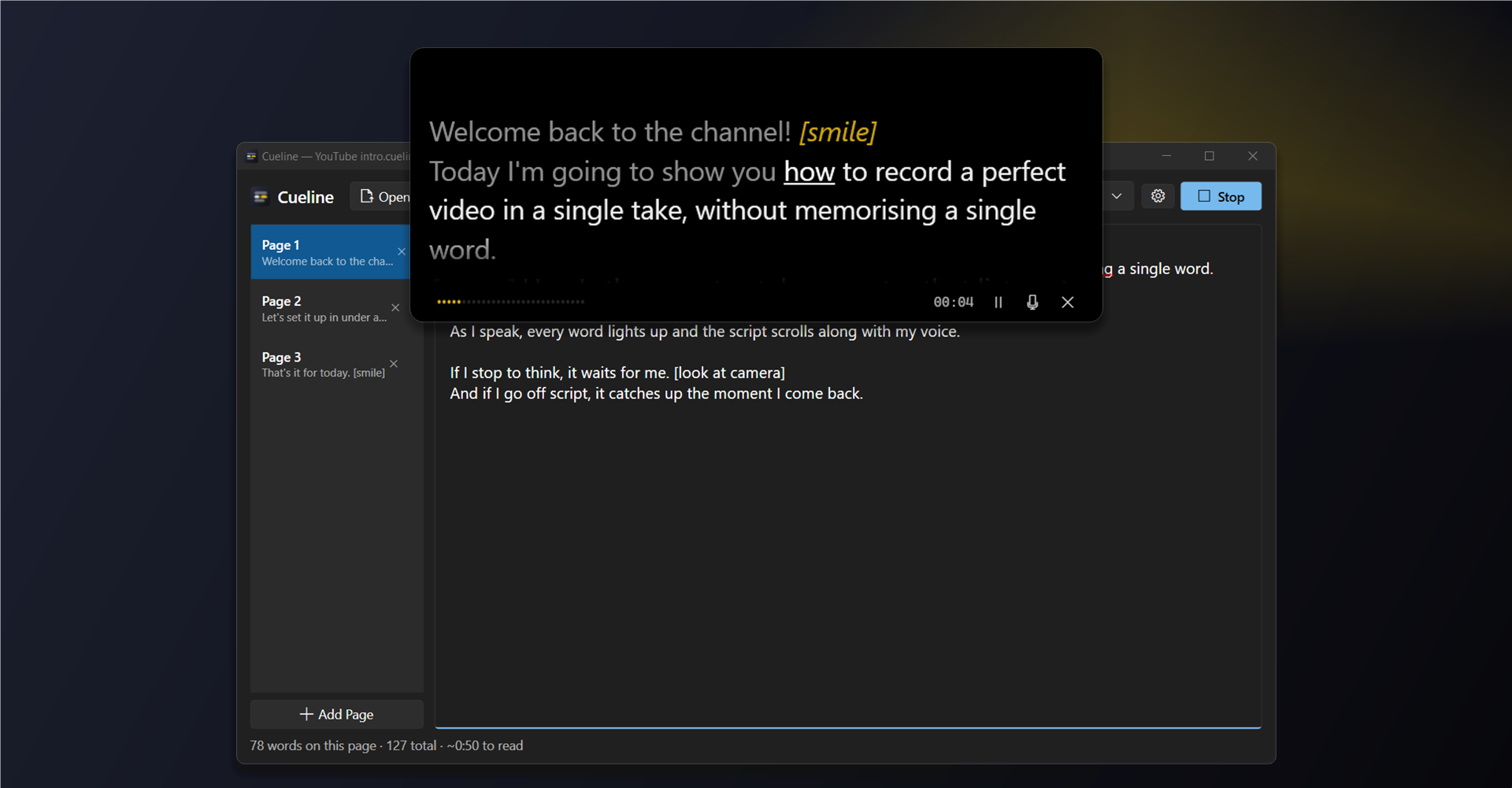Click the Cueline app icon in title bar
Image resolution: width=1512 pixels, height=788 pixels.
point(251,157)
